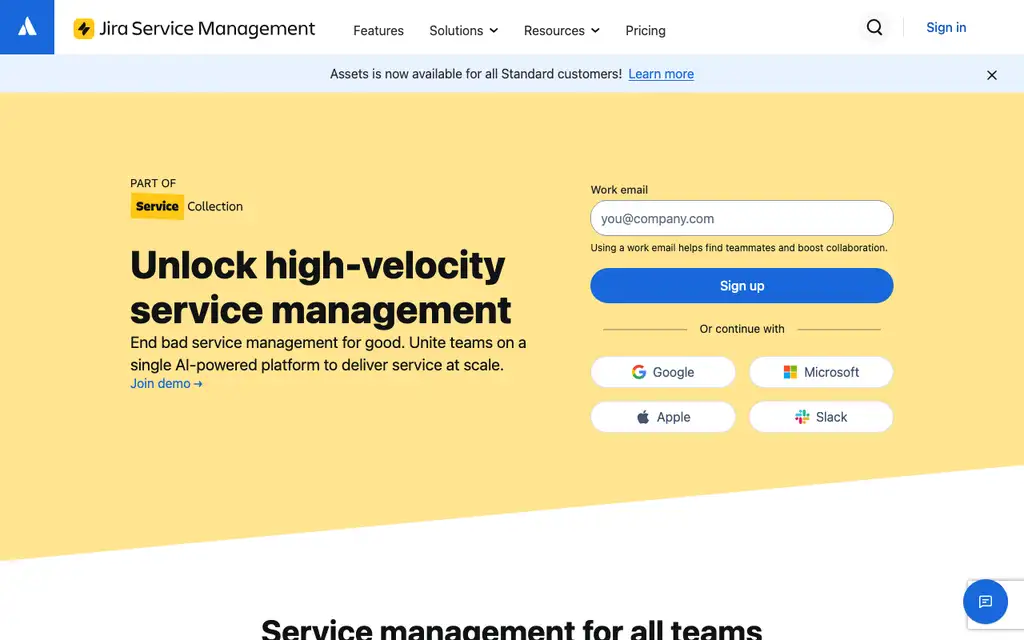The image size is (1024, 640).
Task: Click the 'Work email' label
Action: click(619, 190)
